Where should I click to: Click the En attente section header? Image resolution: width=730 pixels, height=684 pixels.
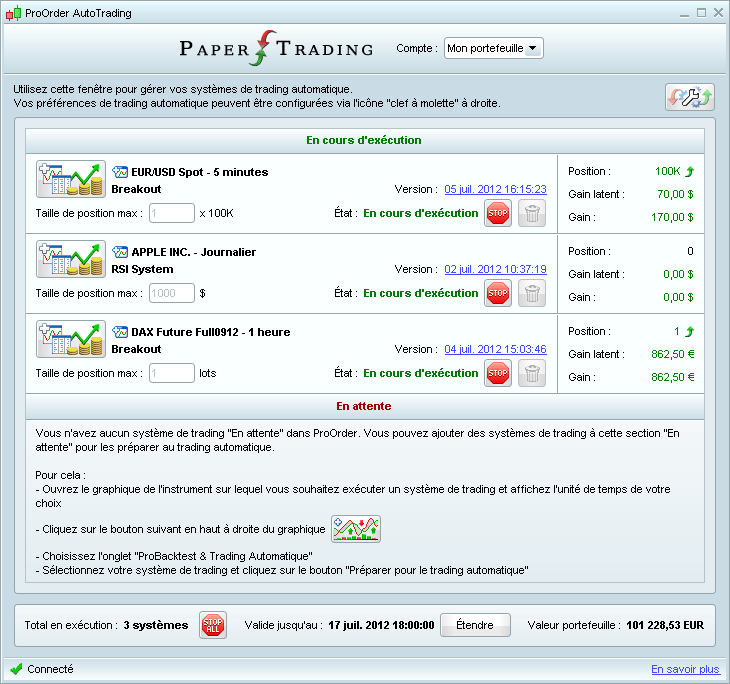[365, 406]
